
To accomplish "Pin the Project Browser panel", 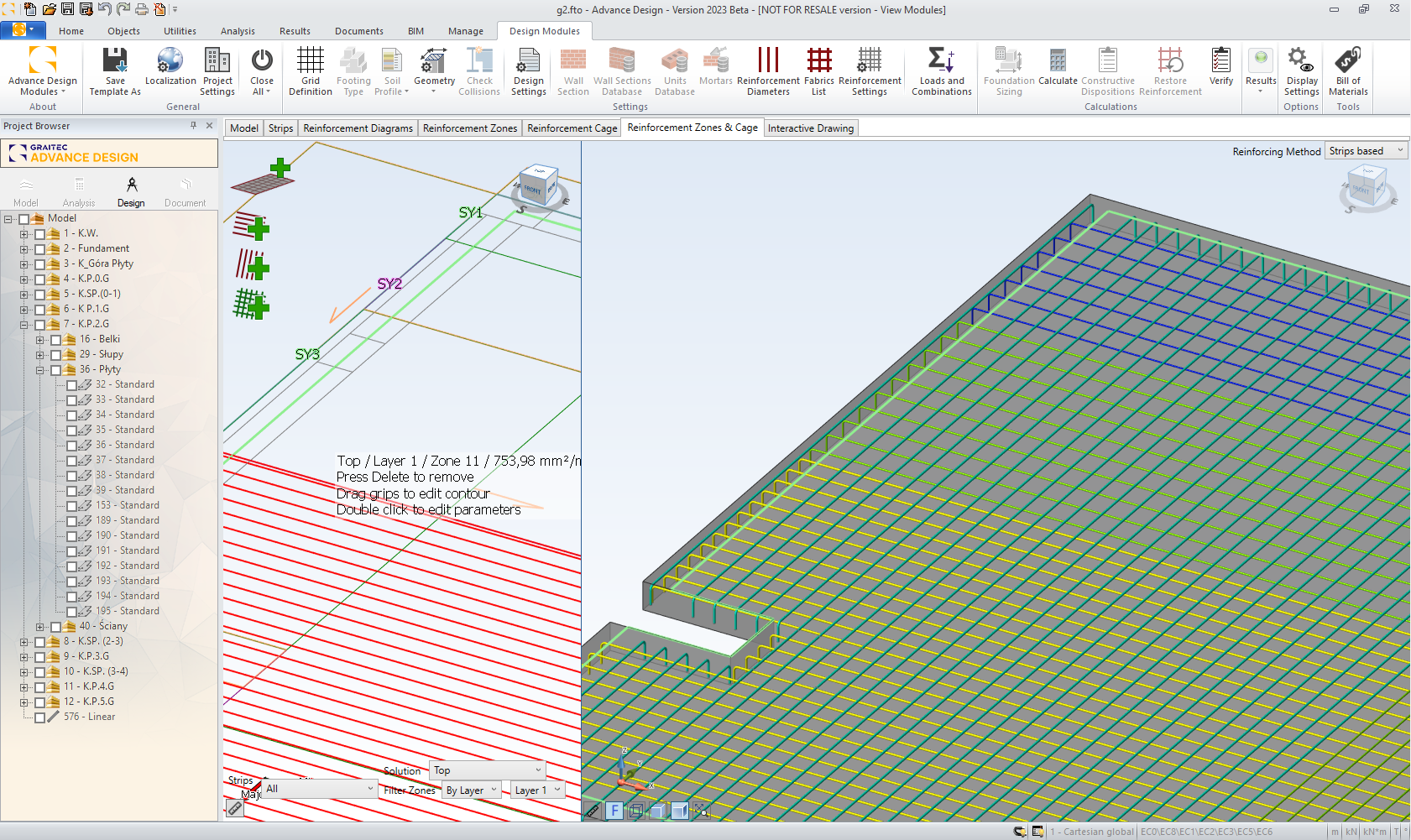I will pos(193,126).
